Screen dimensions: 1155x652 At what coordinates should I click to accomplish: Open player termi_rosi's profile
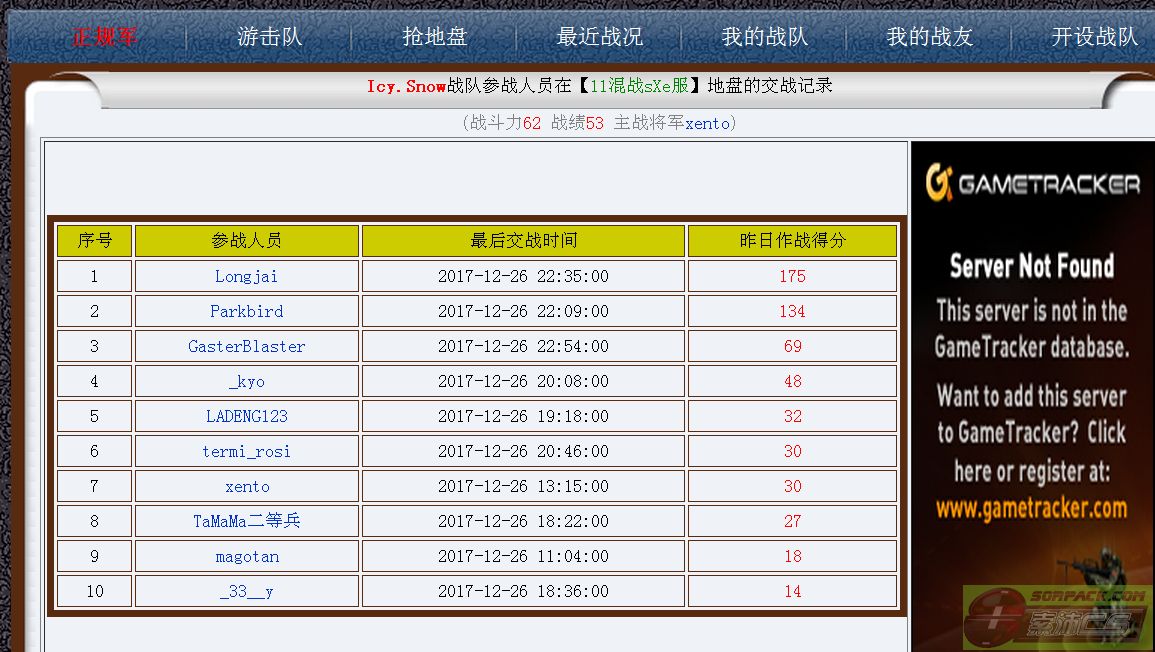pos(247,452)
